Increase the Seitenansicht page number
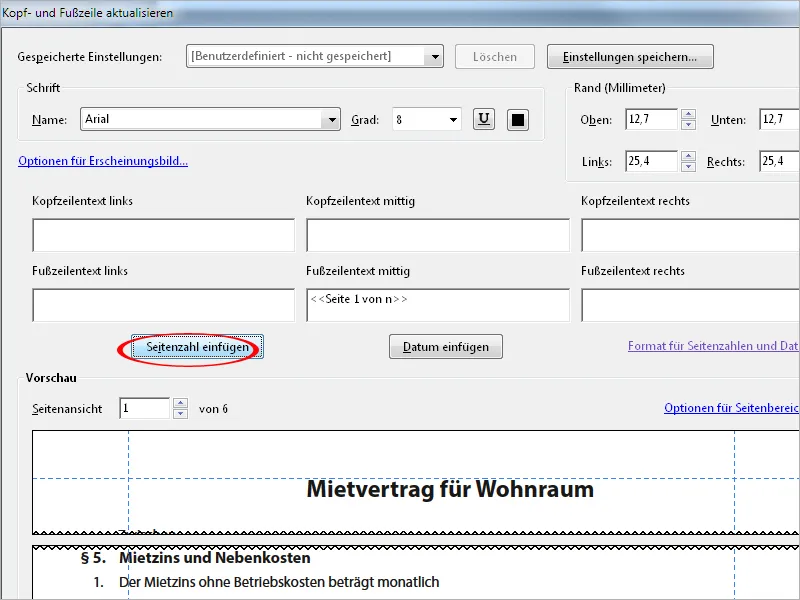 point(180,403)
